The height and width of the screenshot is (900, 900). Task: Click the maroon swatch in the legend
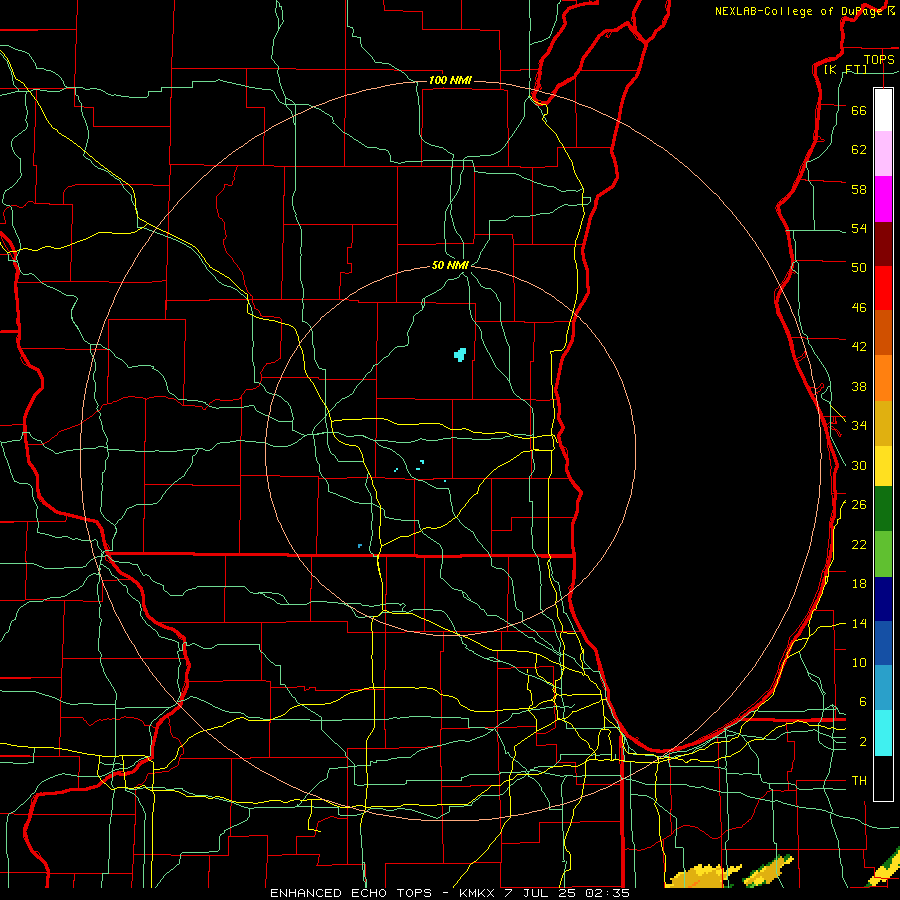coord(883,244)
